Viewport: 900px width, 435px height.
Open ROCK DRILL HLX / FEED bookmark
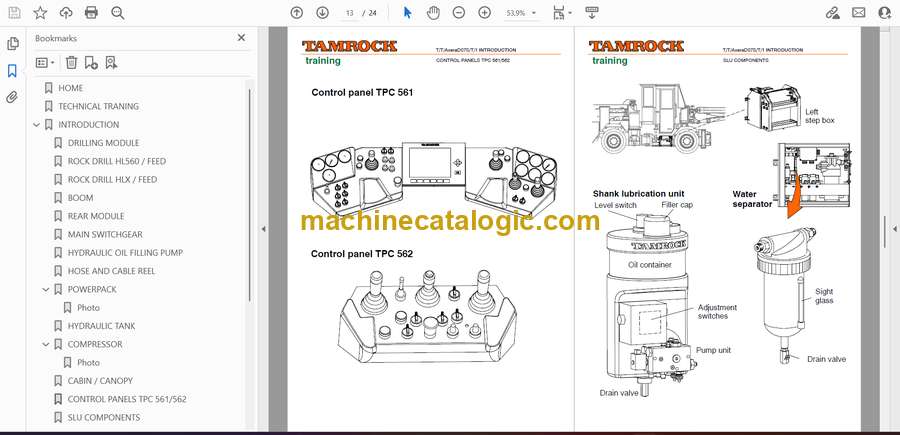click(112, 180)
